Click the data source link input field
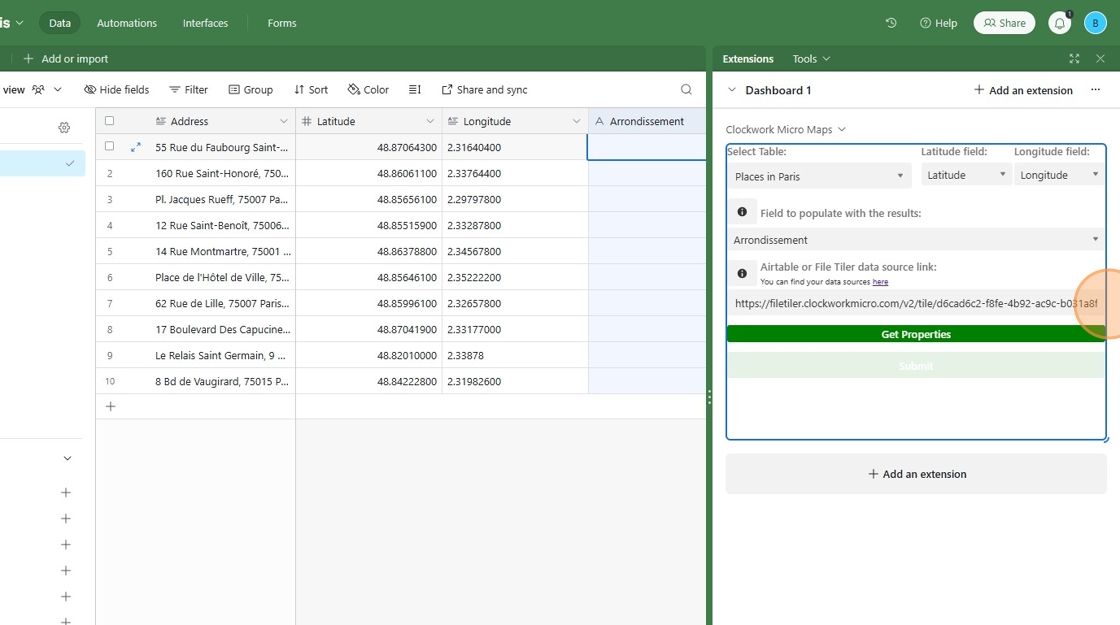Image resolution: width=1120 pixels, height=625 pixels. 916,303
